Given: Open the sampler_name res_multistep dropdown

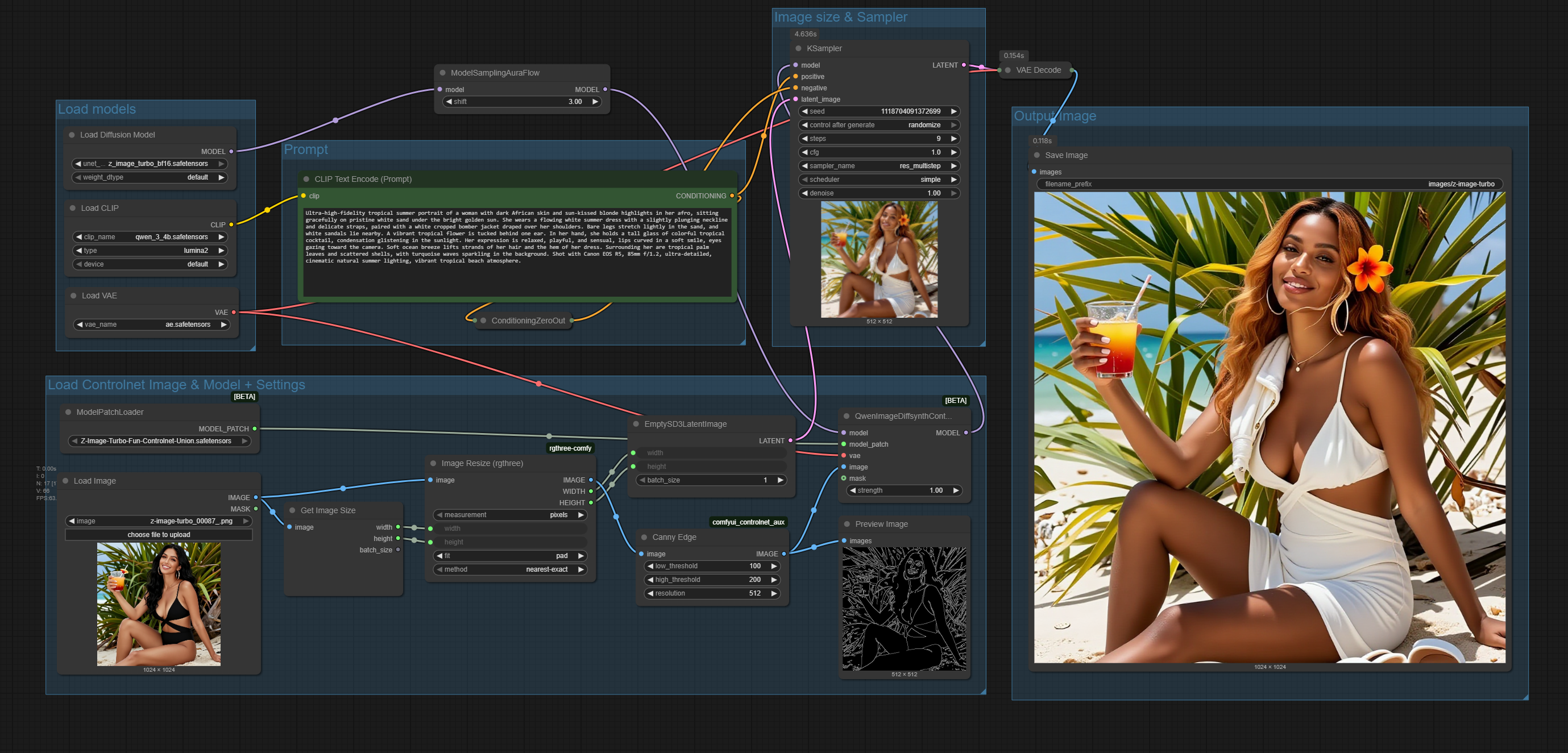Looking at the screenshot, I should tap(878, 166).
